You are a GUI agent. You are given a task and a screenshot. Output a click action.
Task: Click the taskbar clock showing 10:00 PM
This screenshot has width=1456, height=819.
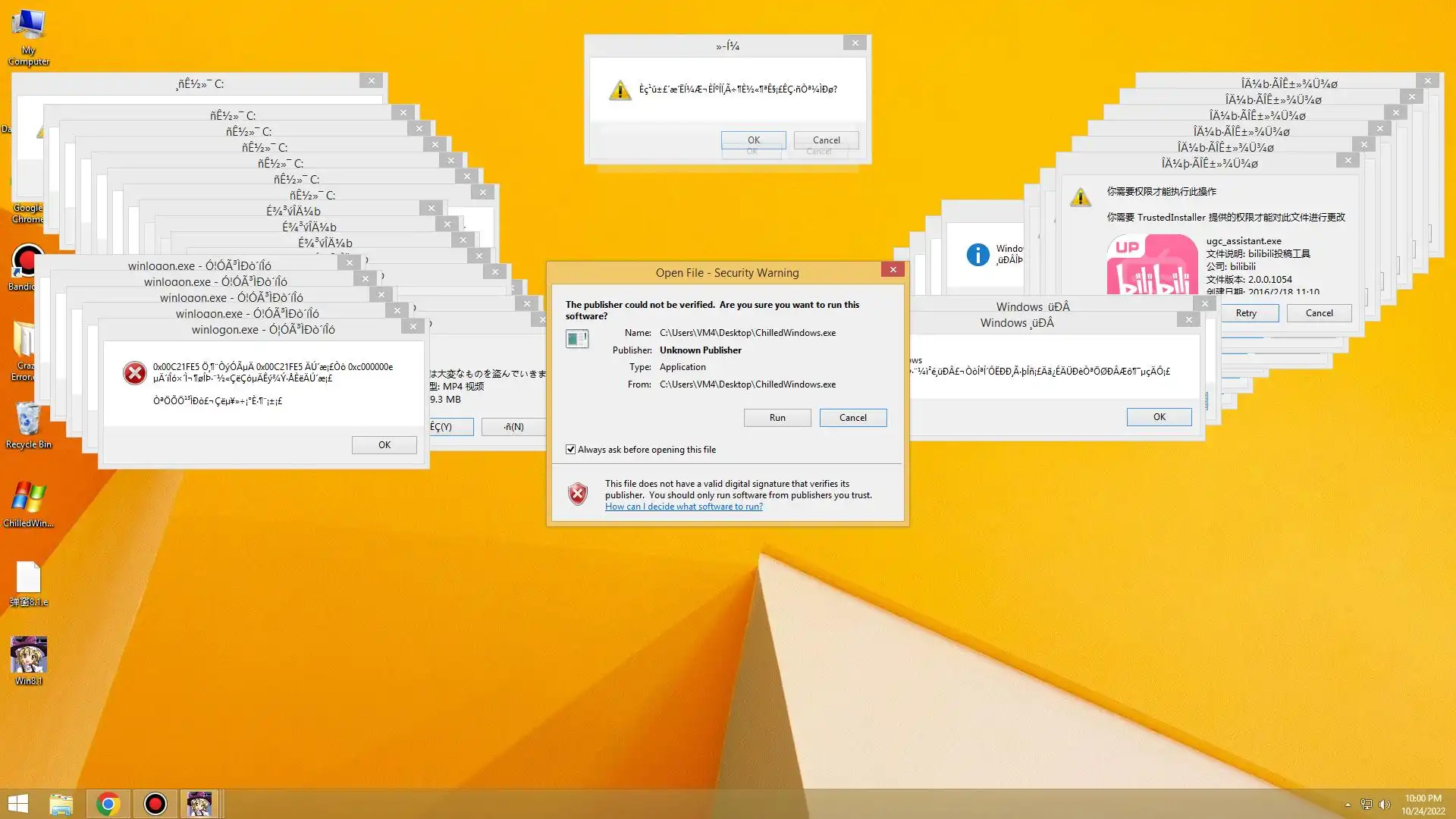click(x=1422, y=804)
